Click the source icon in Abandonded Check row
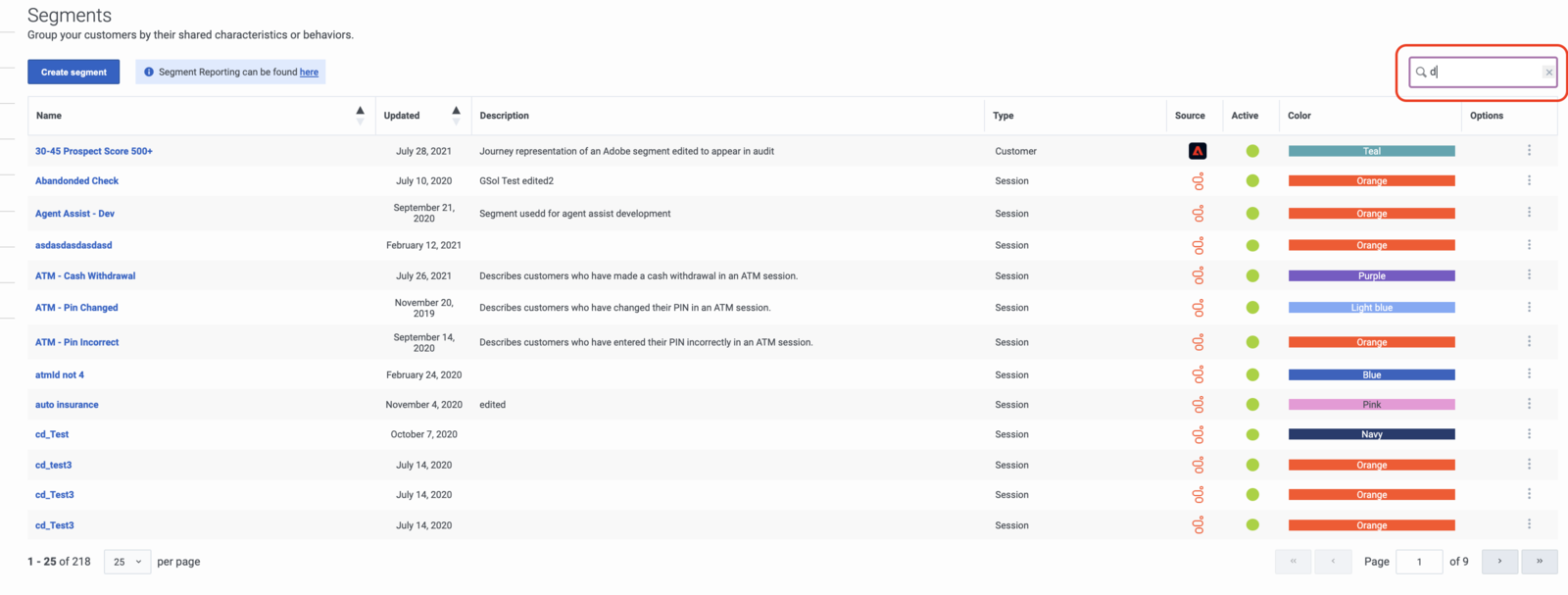This screenshot has width=1568, height=595. [1198, 181]
